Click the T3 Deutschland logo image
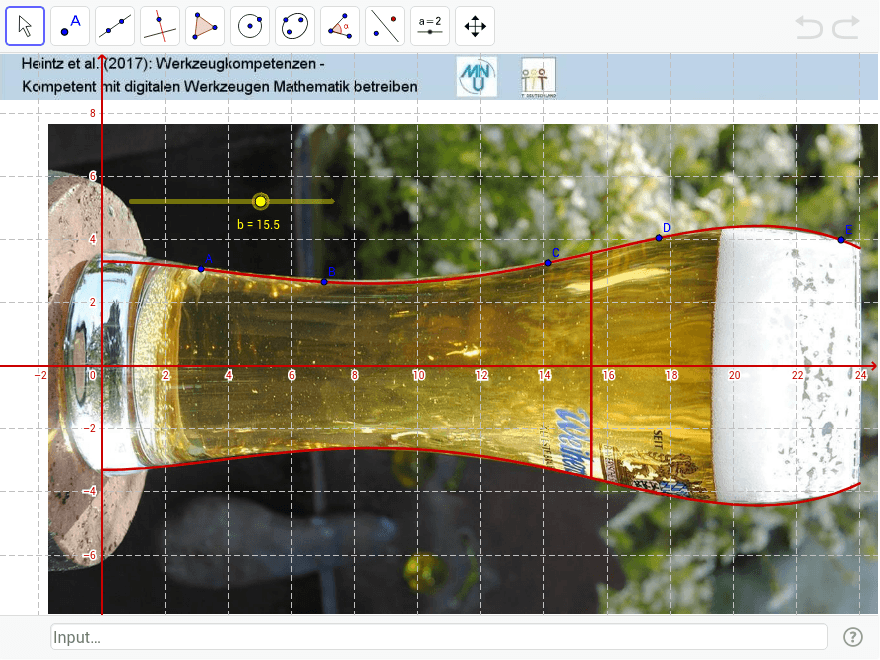Image resolution: width=880 pixels, height=660 pixels. click(x=538, y=77)
